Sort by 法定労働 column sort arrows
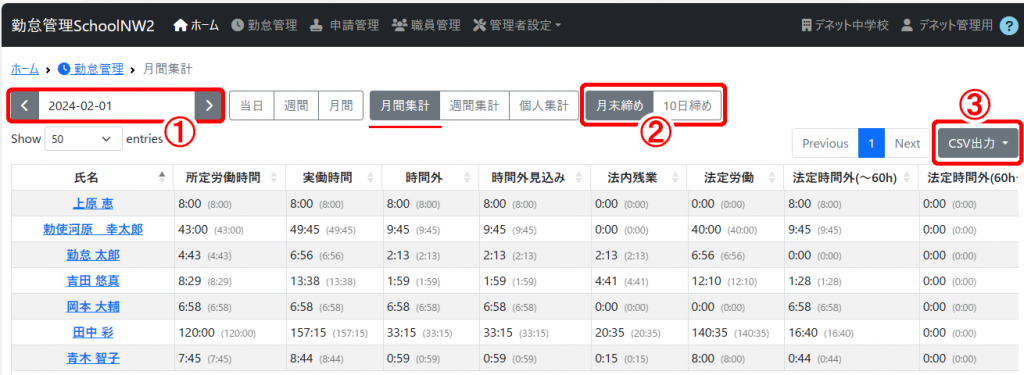The image size is (1024, 375). [x=773, y=177]
